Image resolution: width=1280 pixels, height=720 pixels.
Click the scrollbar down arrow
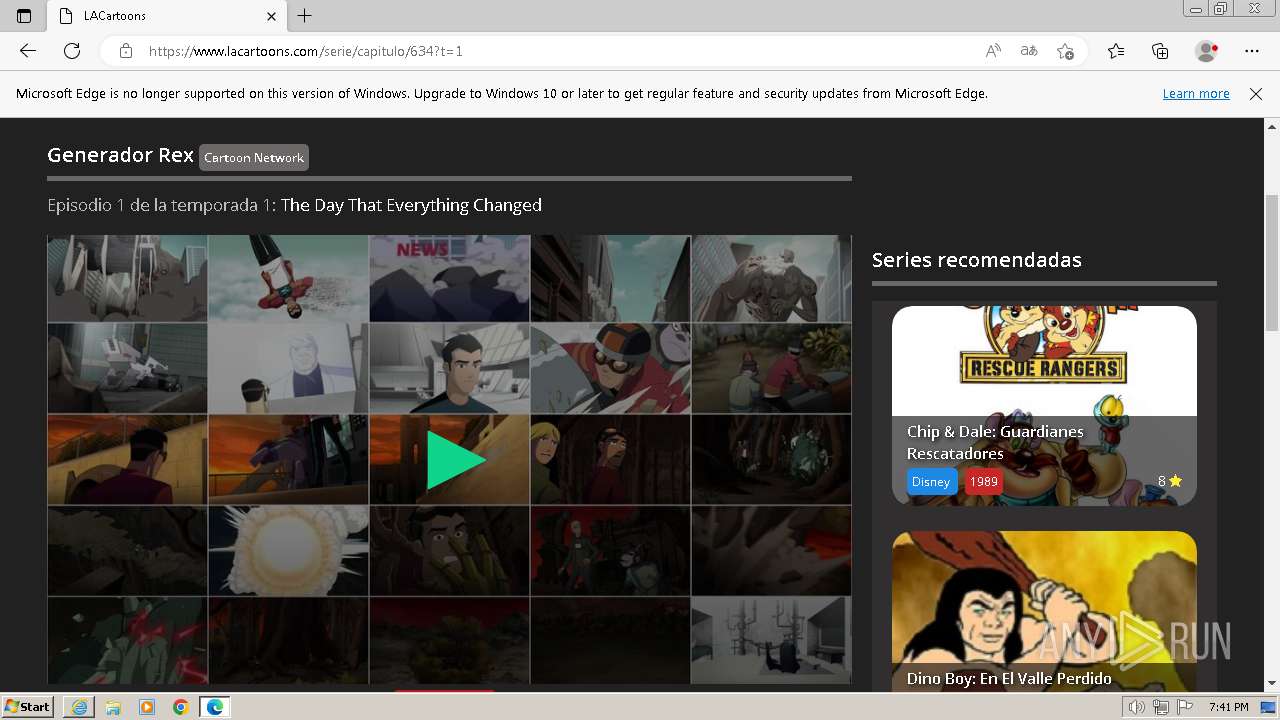point(1272,683)
